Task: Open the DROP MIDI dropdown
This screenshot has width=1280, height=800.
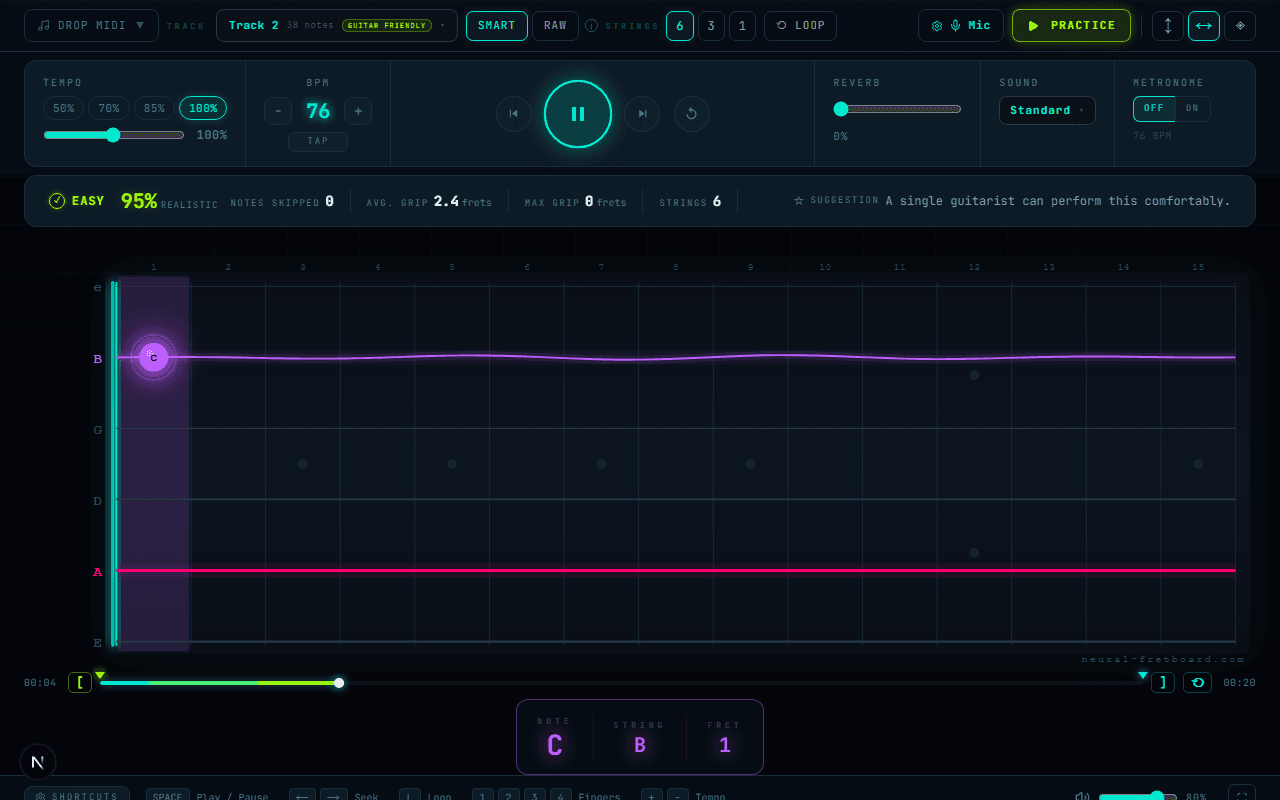Action: [91, 26]
